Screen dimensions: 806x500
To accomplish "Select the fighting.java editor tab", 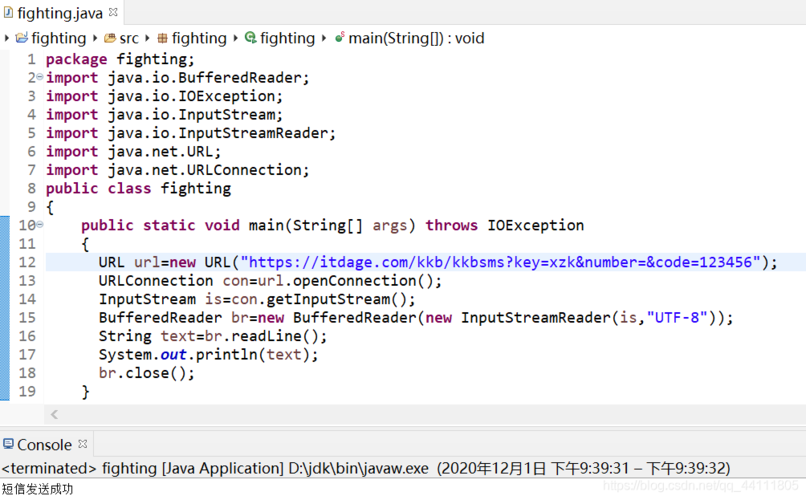I will [x=60, y=13].
